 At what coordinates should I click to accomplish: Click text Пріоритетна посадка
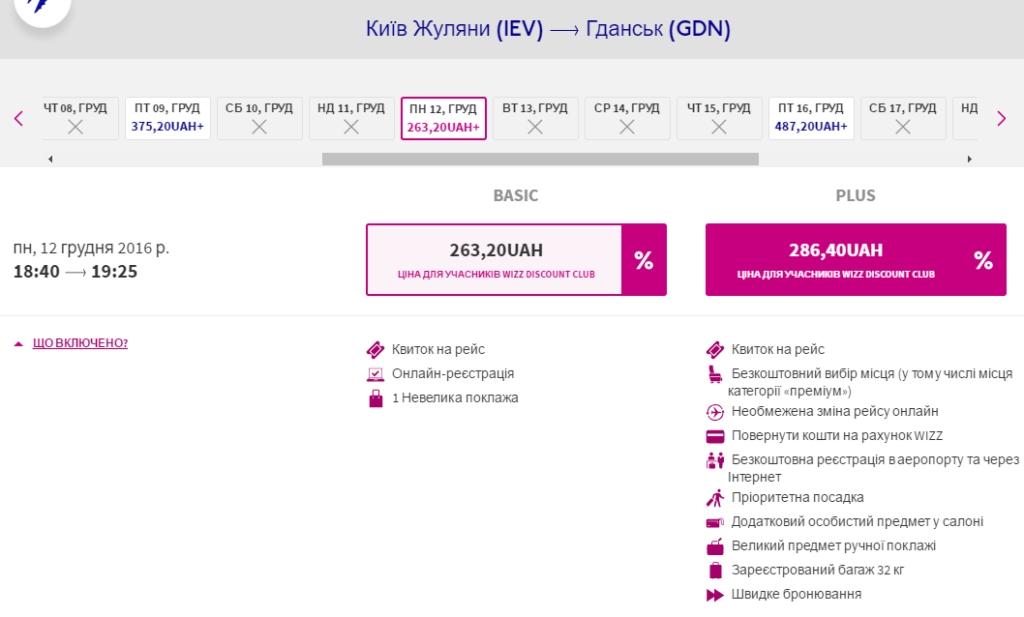point(797,498)
